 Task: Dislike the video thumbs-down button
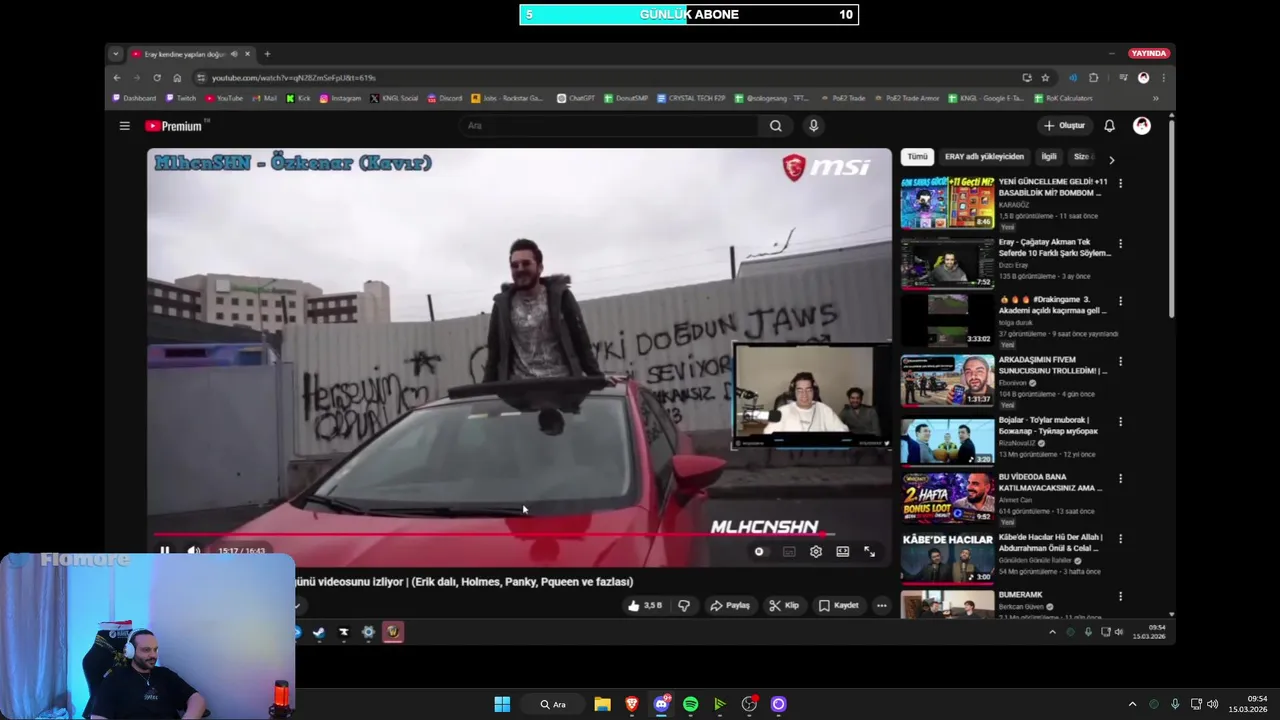pyautogui.click(x=684, y=605)
